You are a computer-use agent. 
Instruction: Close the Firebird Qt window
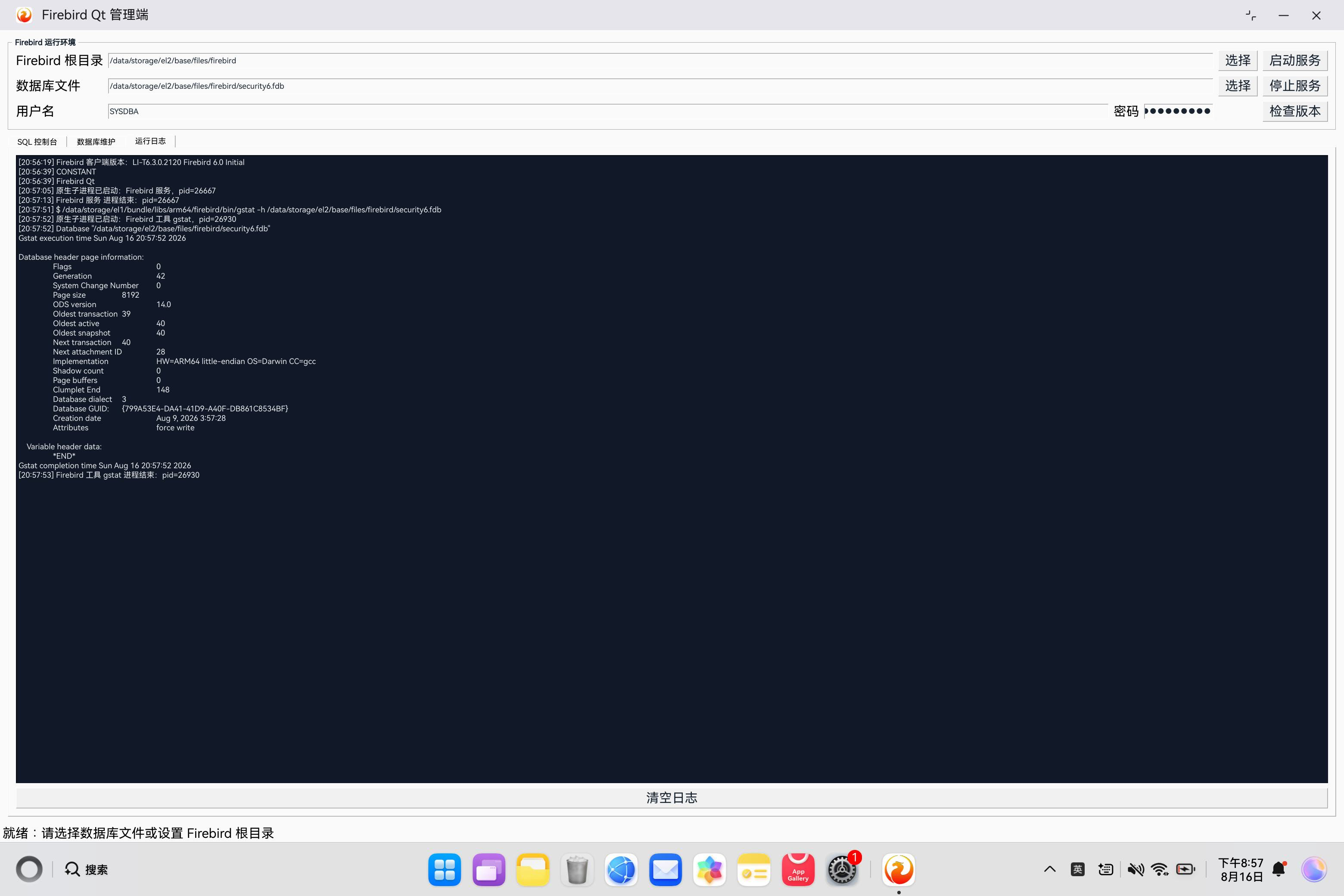pos(1316,16)
